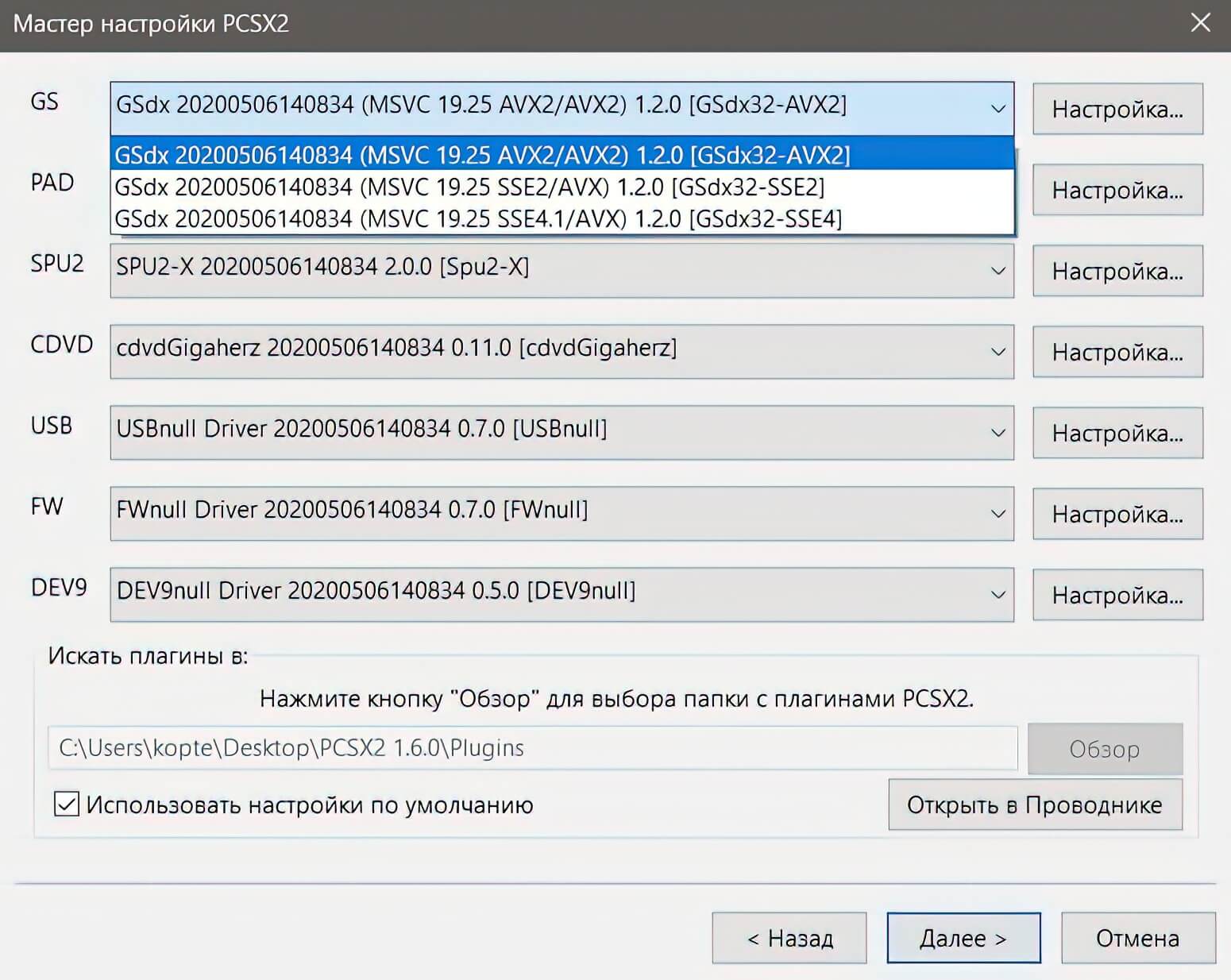Open Настройка for FW plugin
This screenshot has width=1231, height=980.
1117,514
